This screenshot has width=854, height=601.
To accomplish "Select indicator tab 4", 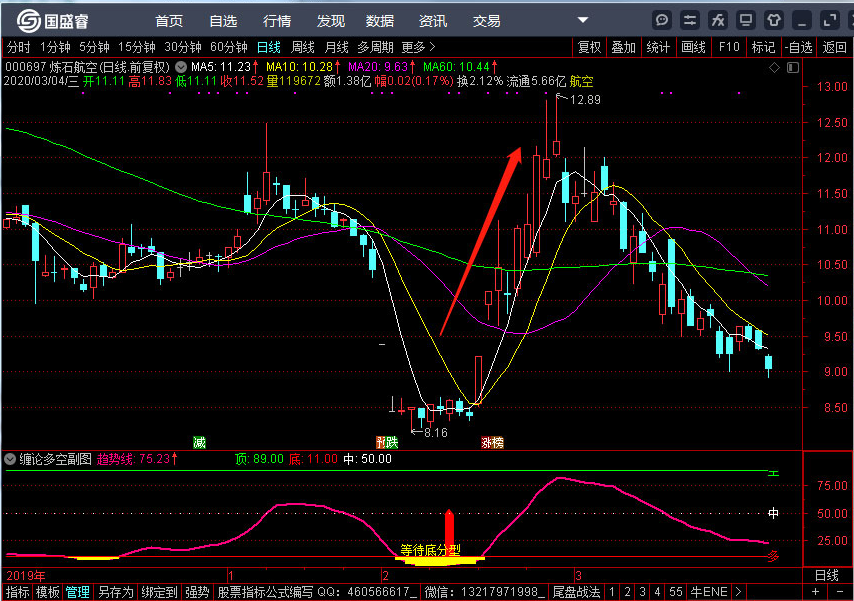I will [657, 592].
